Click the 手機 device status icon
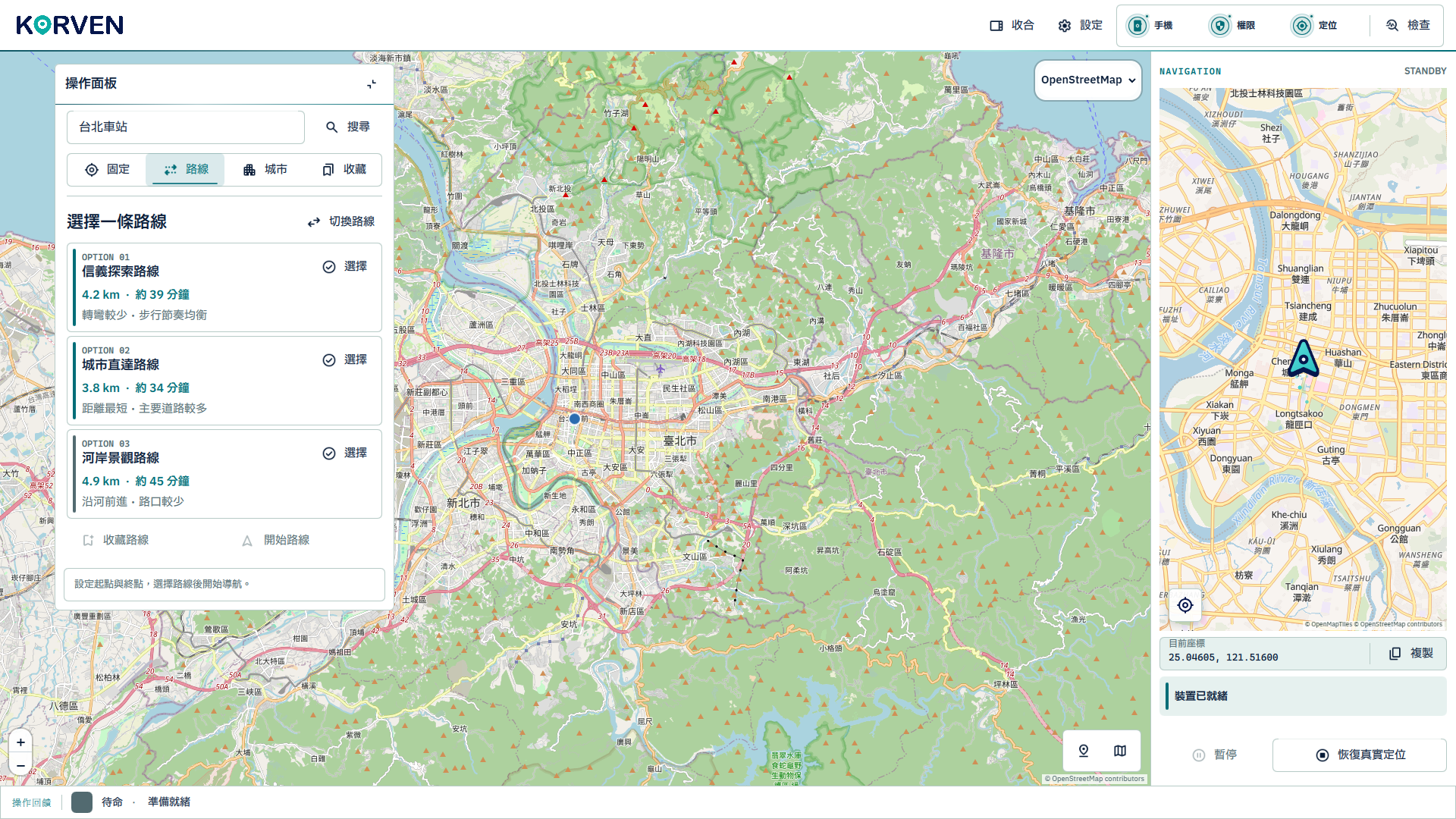1456x819 pixels. [1137, 26]
